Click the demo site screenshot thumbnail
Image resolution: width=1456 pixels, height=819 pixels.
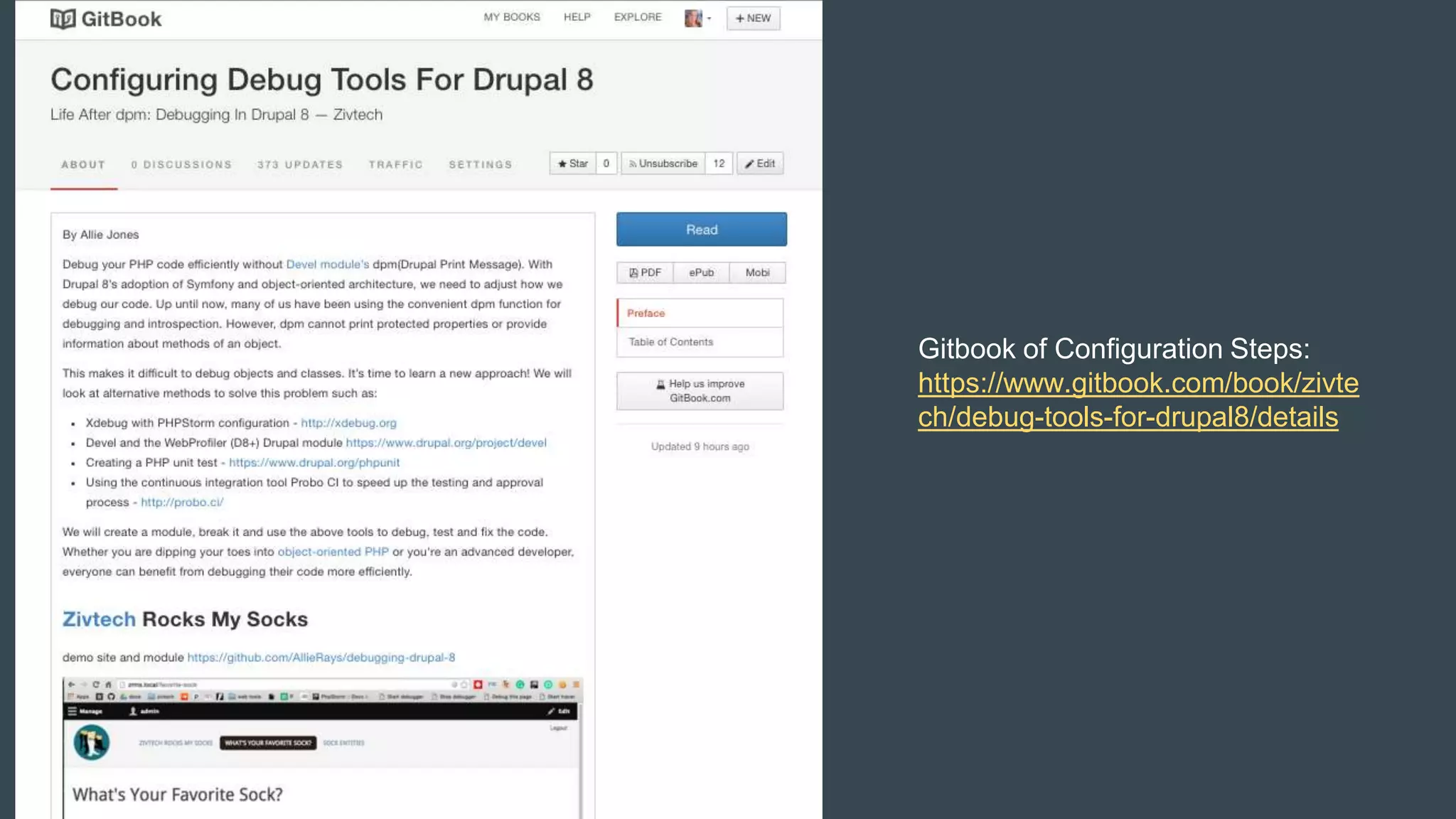(x=323, y=748)
